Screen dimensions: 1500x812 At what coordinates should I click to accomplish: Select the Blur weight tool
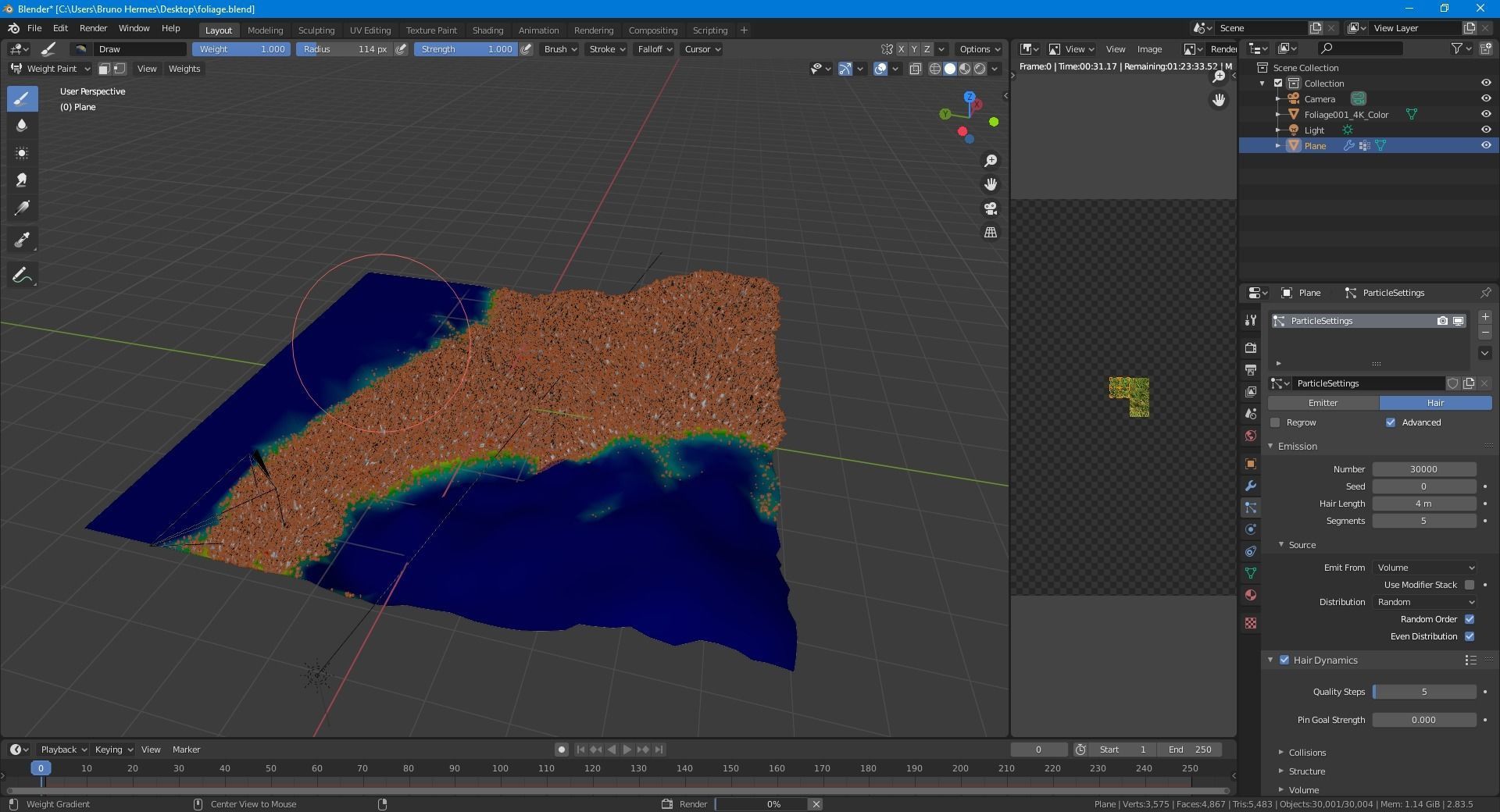pos(22,126)
